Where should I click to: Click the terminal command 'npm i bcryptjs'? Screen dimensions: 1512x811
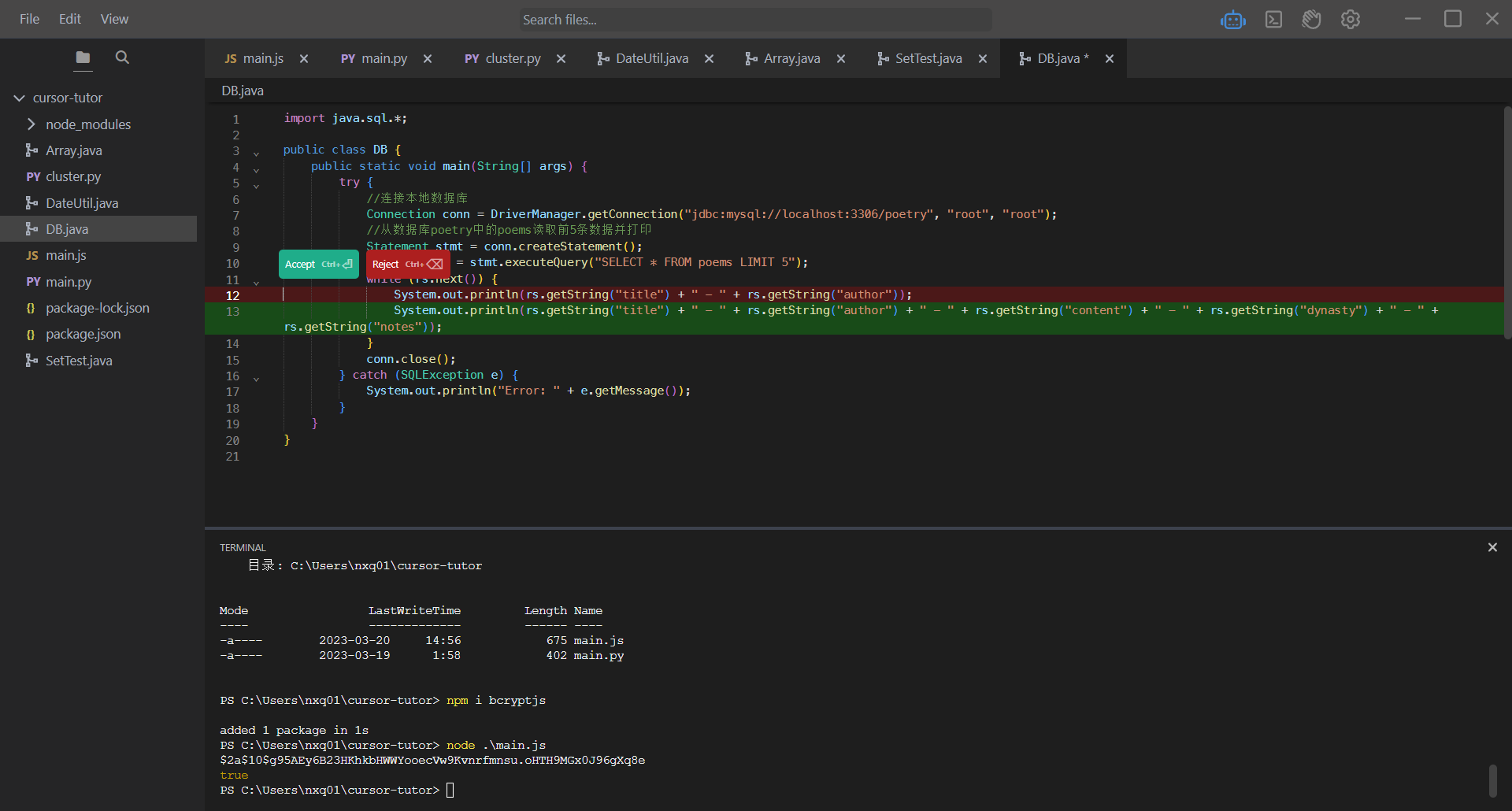coord(496,700)
